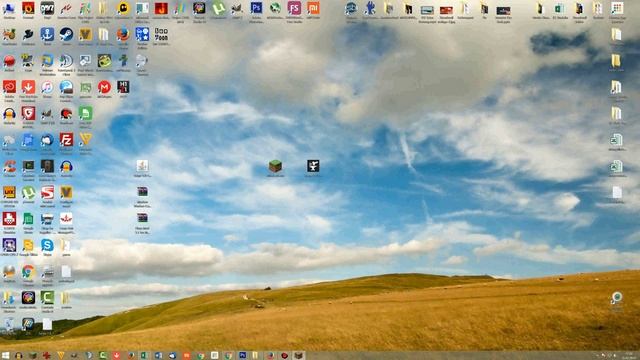Screen dimensions: 640x360
Task: Open the desktop Camtasia green C shortcut
Action: (47, 298)
